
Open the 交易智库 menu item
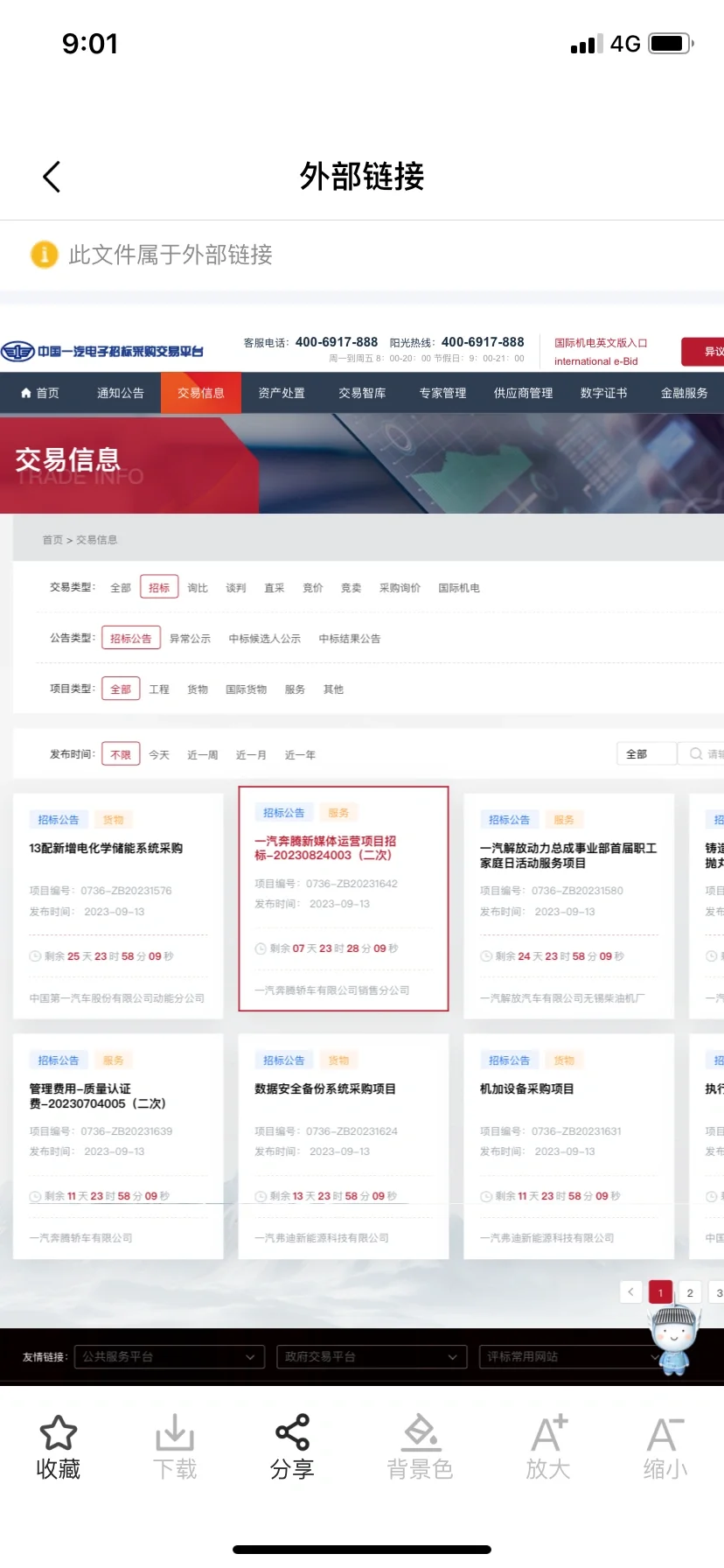tap(362, 393)
